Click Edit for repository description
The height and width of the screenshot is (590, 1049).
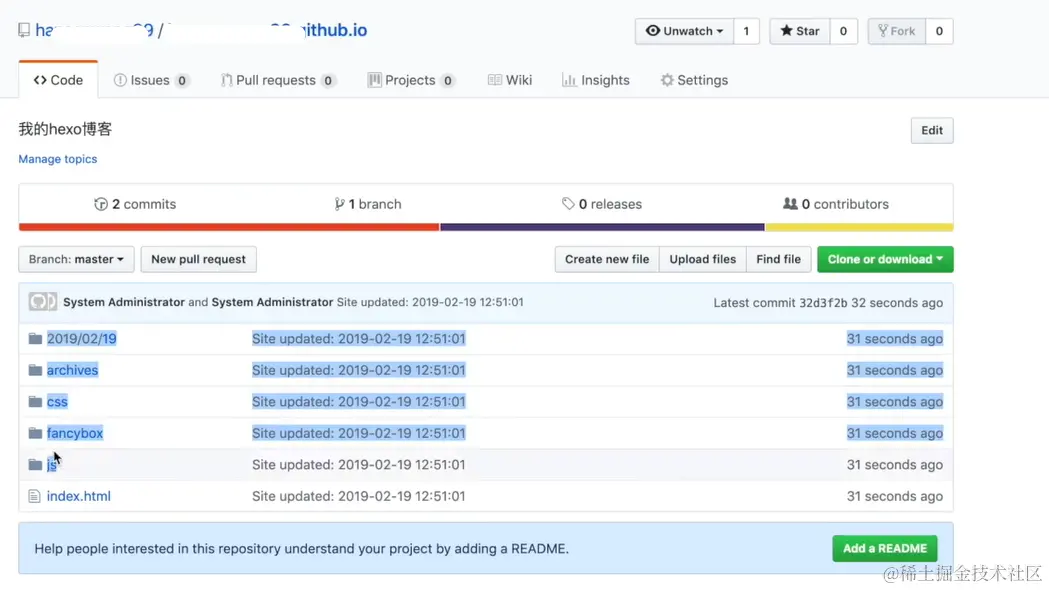pos(932,130)
